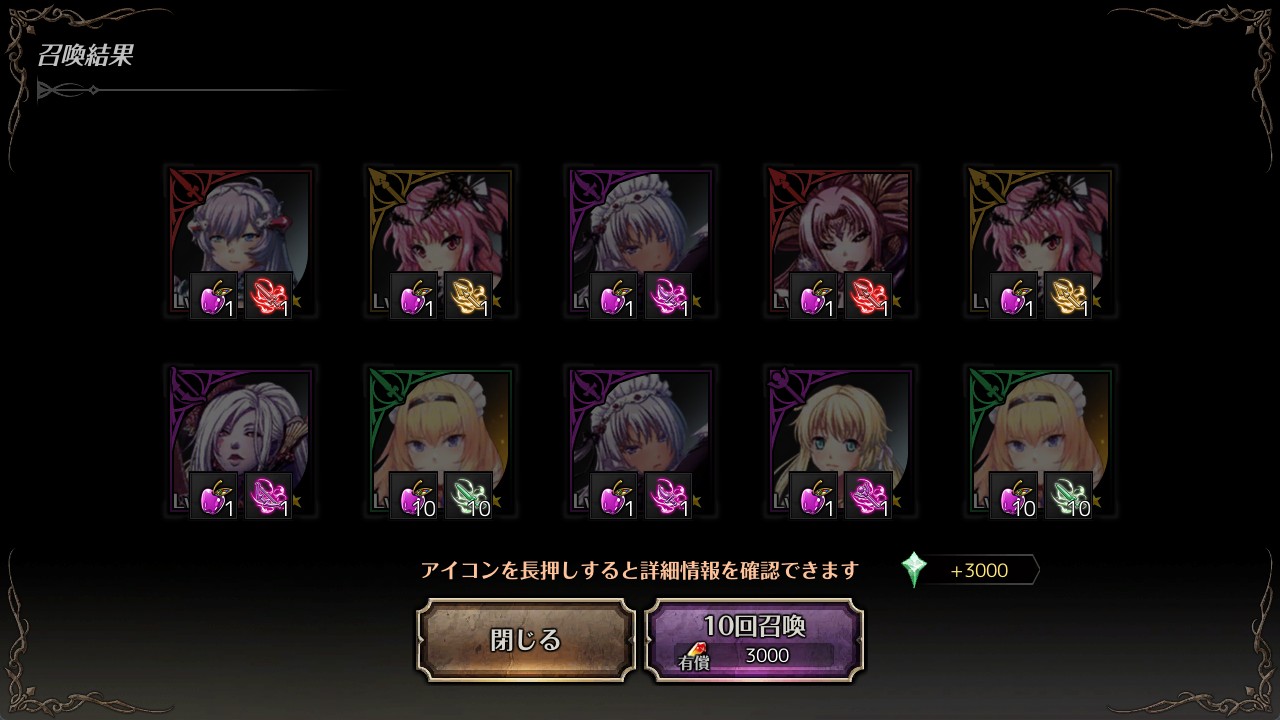1280x720 pixels.
Task: Click the 閉じる button
Action: [x=526, y=640]
